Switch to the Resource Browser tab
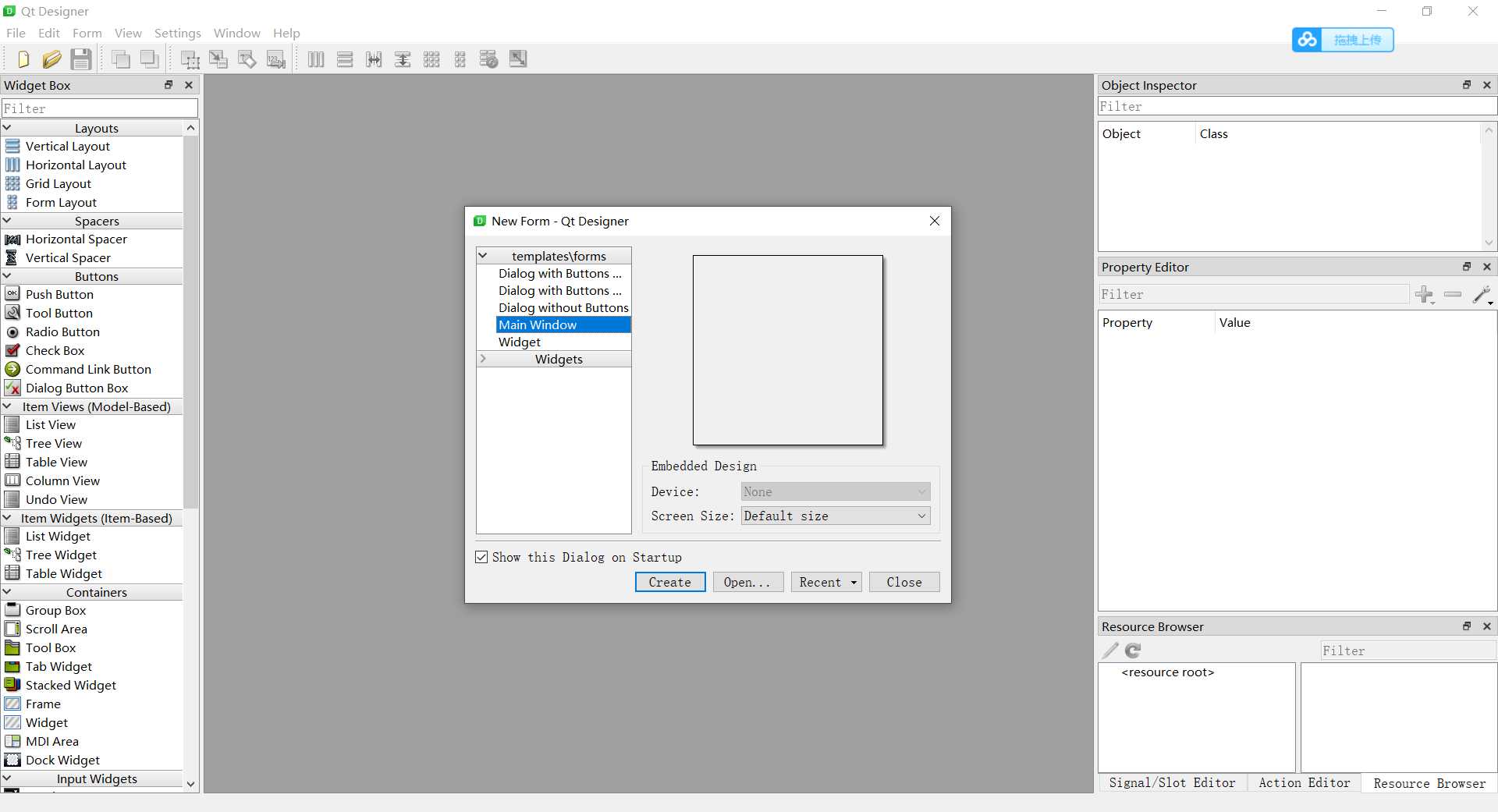 1429,783
